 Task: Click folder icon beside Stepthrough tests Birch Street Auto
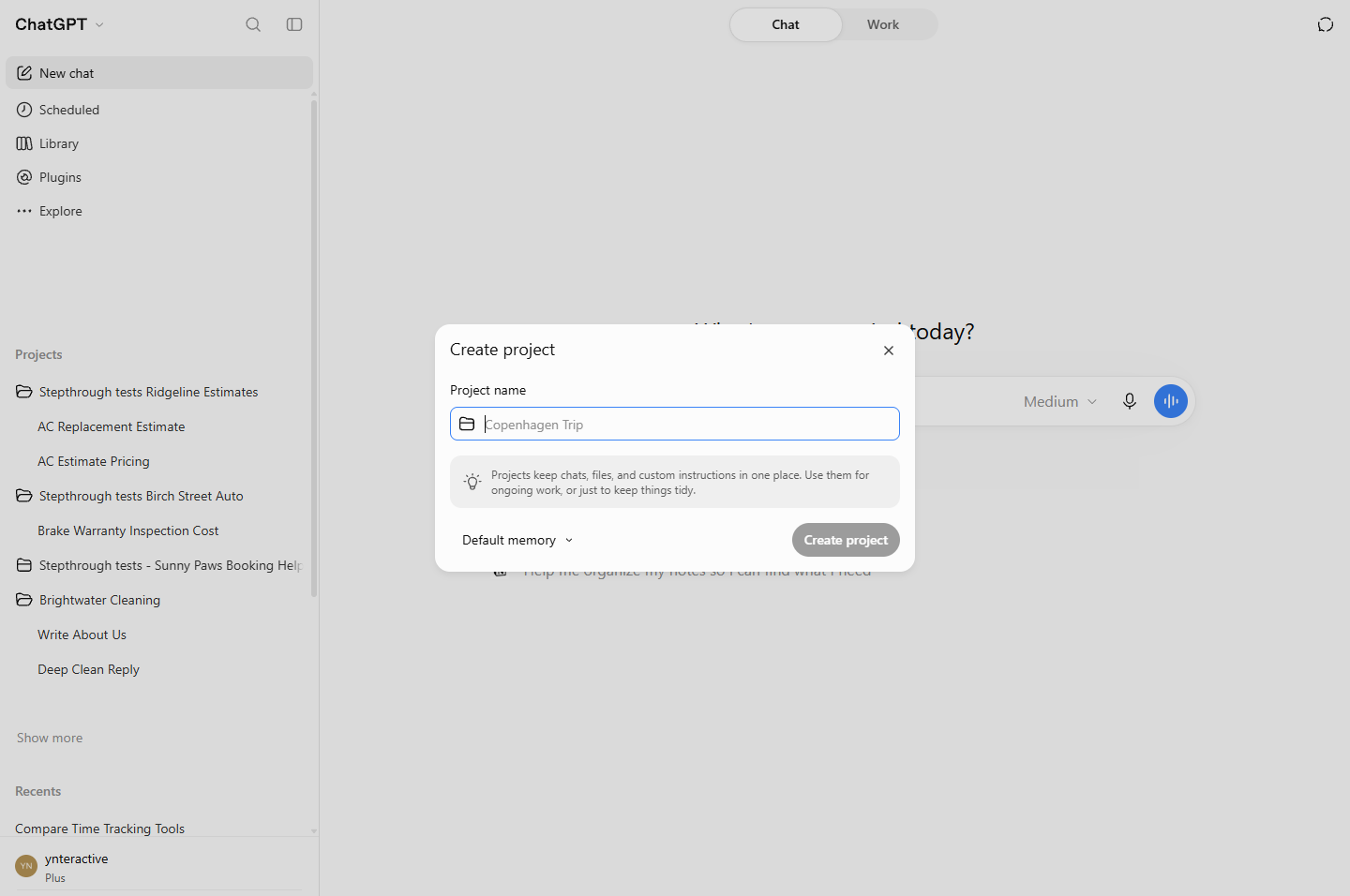(24, 496)
